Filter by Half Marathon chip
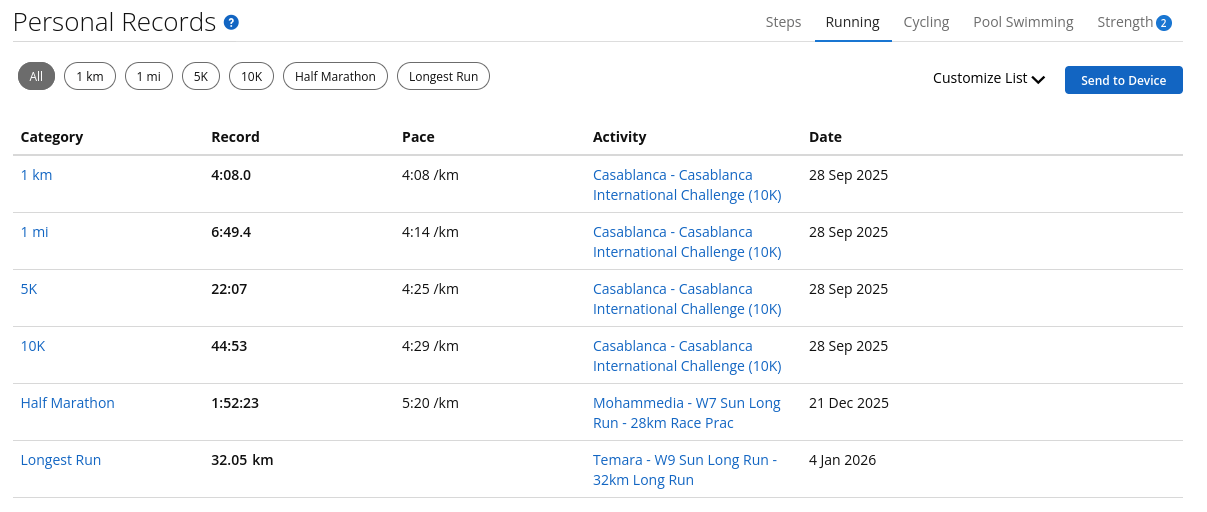Viewport: 1207px width, 512px height. click(x=335, y=77)
